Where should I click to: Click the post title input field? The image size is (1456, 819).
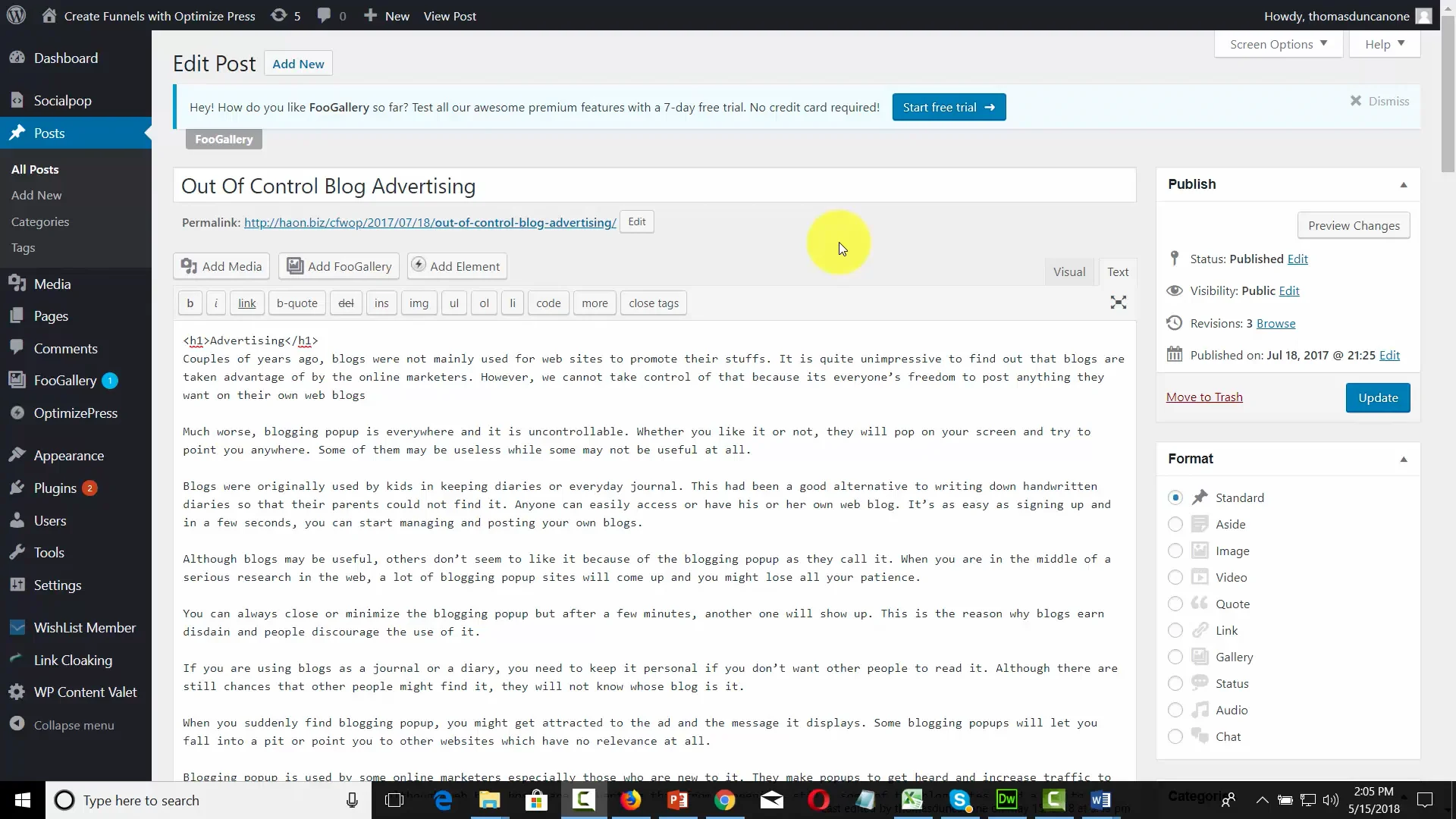pyautogui.click(x=654, y=187)
